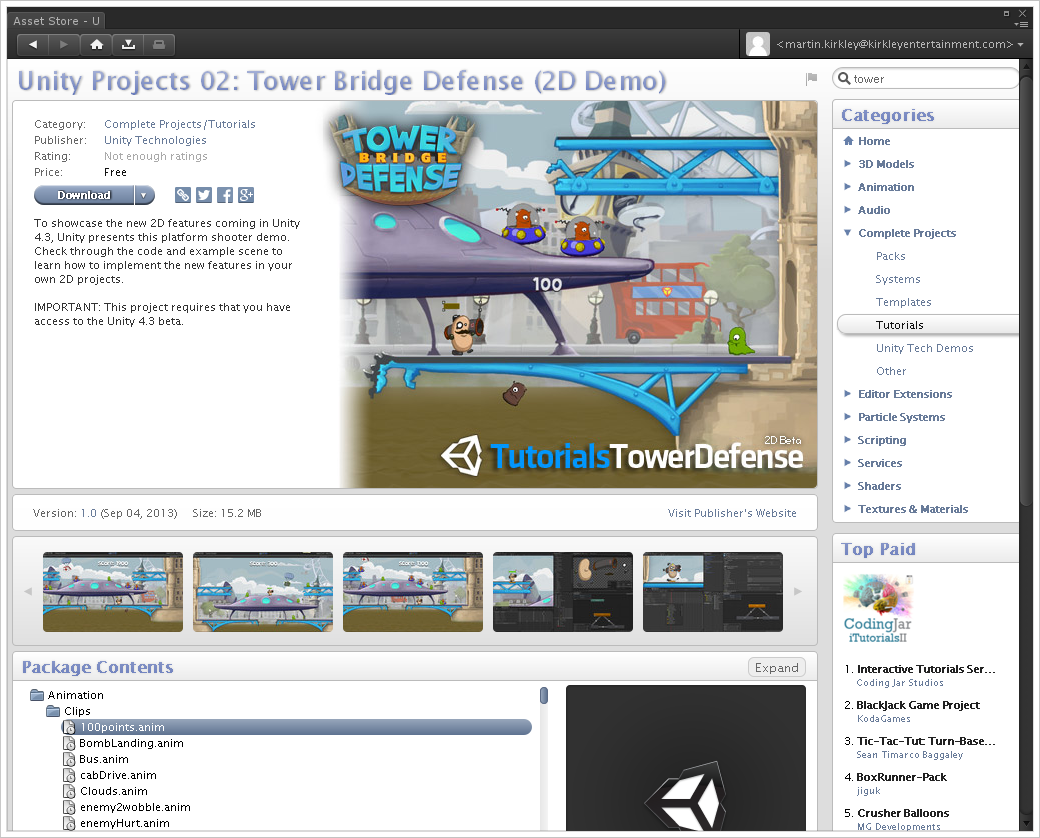Copy the package link via chain icon
This screenshot has width=1040, height=838.
click(182, 195)
